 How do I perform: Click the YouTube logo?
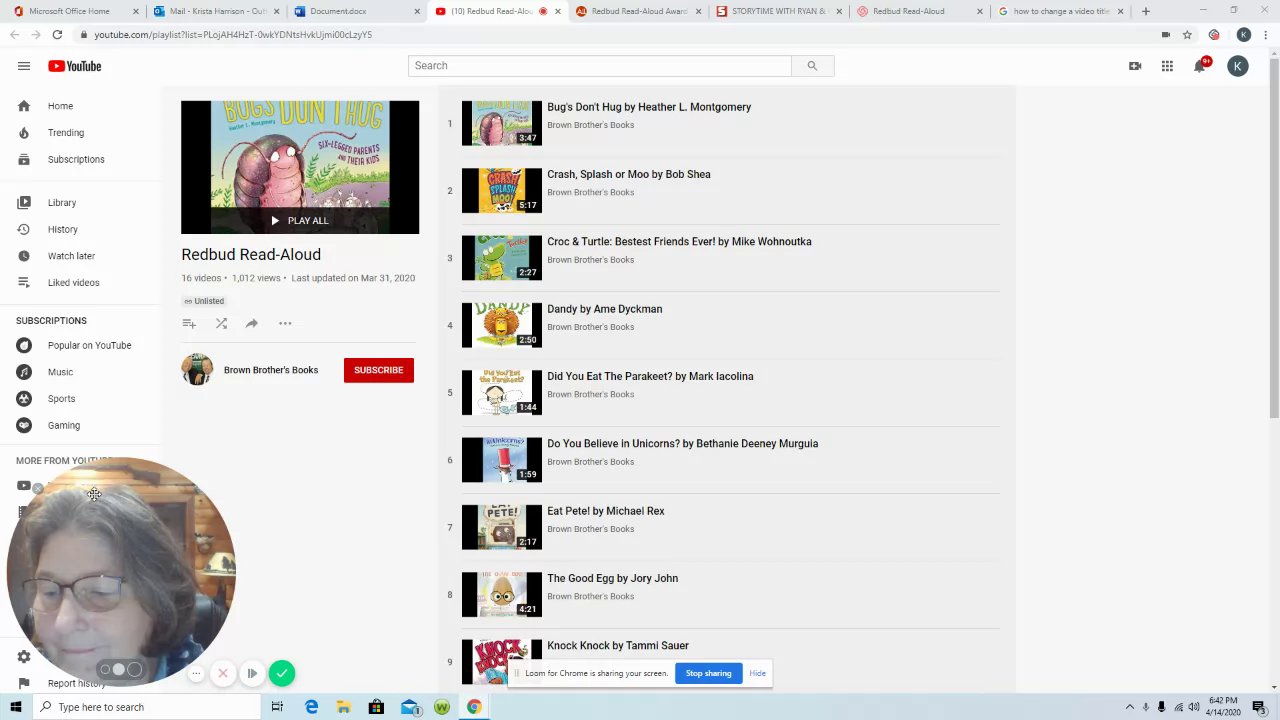click(x=75, y=66)
